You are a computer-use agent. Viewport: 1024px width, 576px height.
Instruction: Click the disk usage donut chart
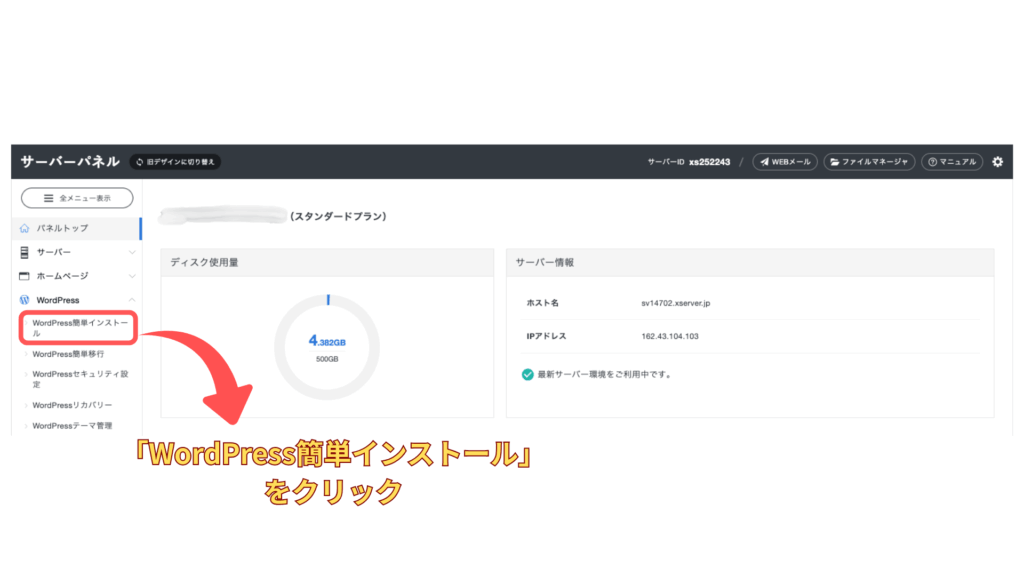tap(327, 346)
